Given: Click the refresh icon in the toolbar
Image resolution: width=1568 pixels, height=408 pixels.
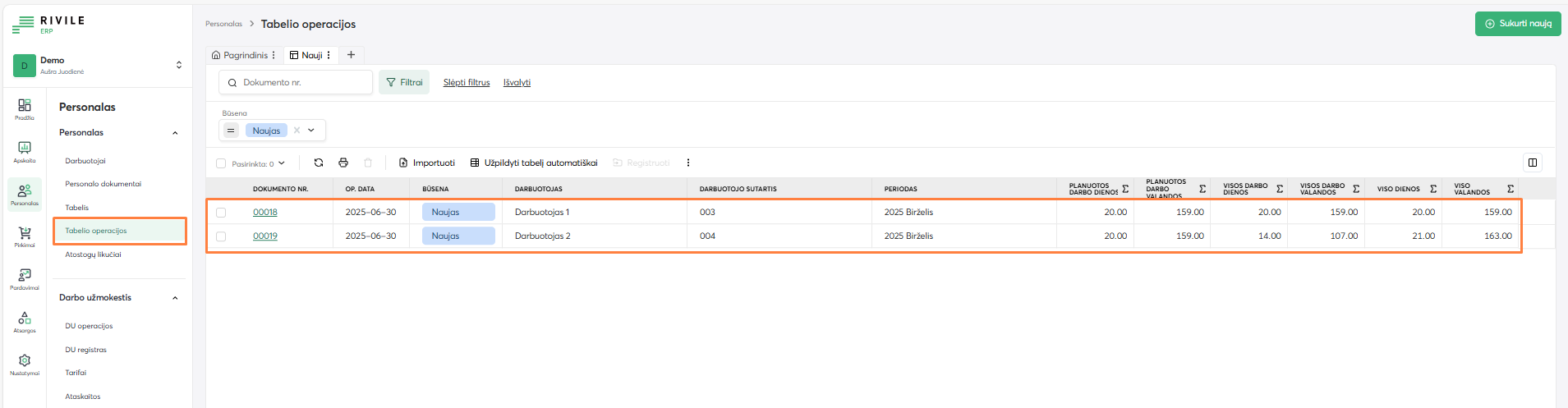Looking at the screenshot, I should tap(319, 163).
